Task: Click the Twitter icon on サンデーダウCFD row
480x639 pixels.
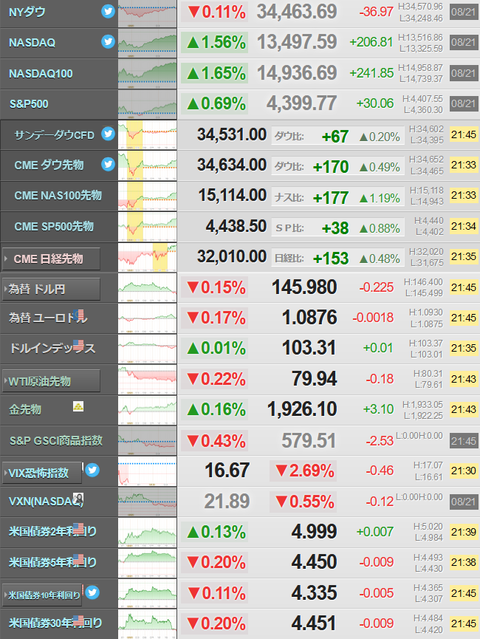Action: 108,133
